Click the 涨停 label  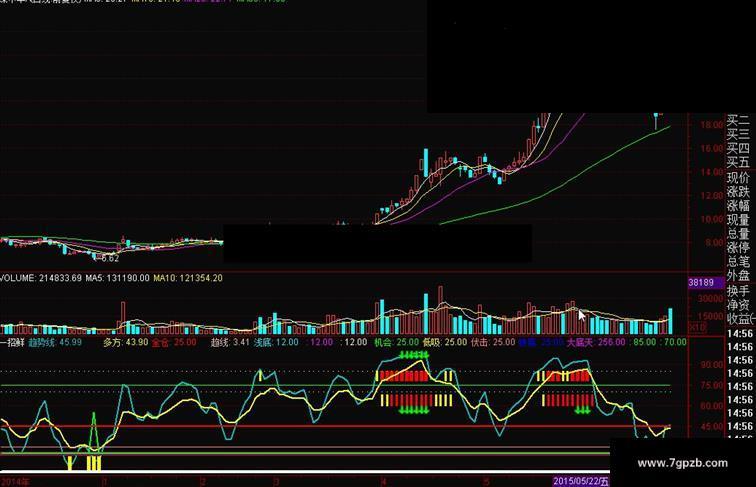(x=738, y=247)
